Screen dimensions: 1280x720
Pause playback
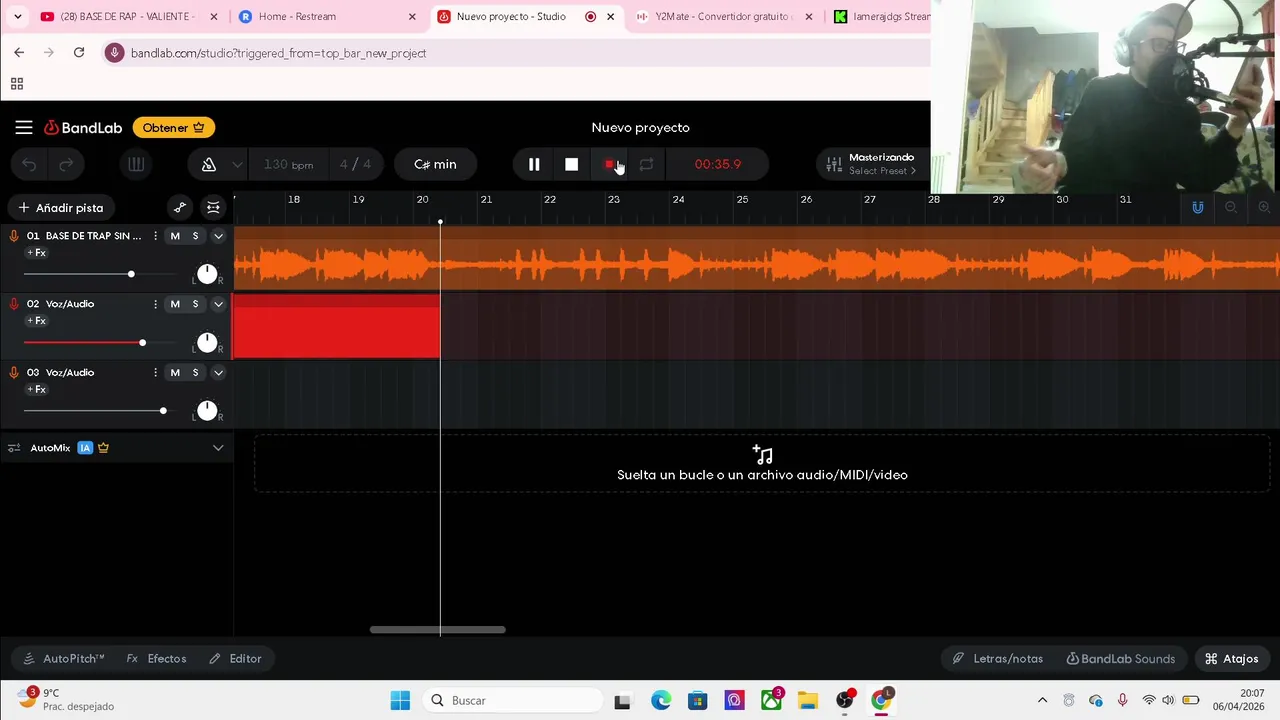pos(534,164)
